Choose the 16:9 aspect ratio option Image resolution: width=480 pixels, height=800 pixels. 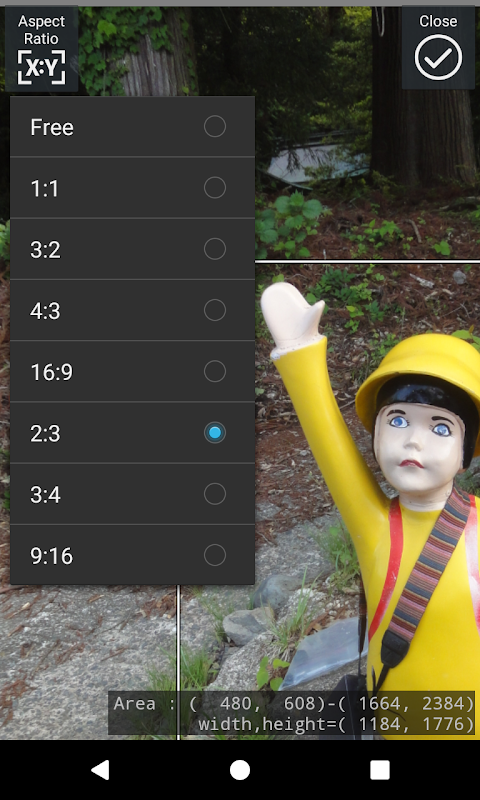click(133, 371)
